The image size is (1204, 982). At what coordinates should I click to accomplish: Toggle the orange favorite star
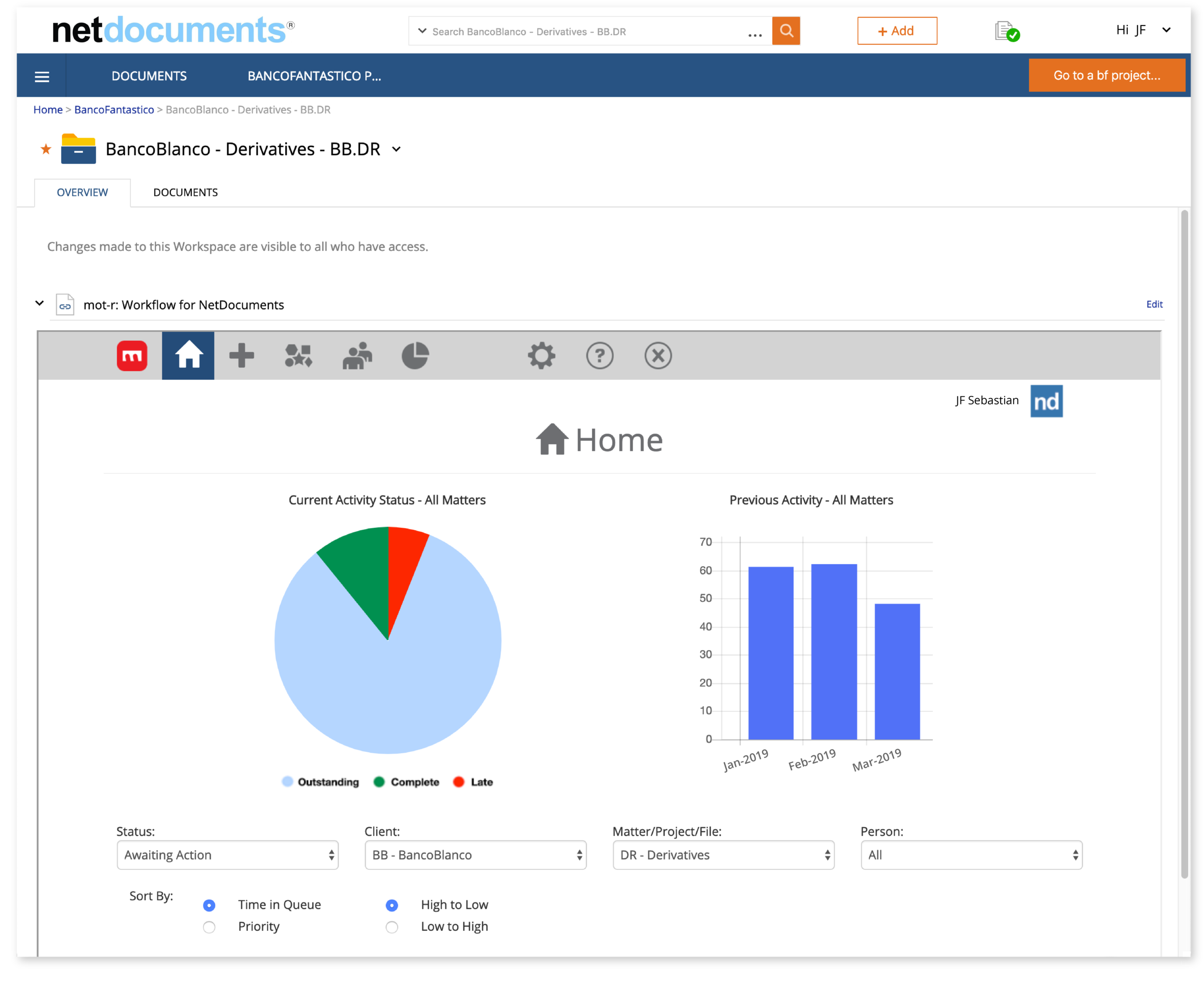(x=46, y=149)
